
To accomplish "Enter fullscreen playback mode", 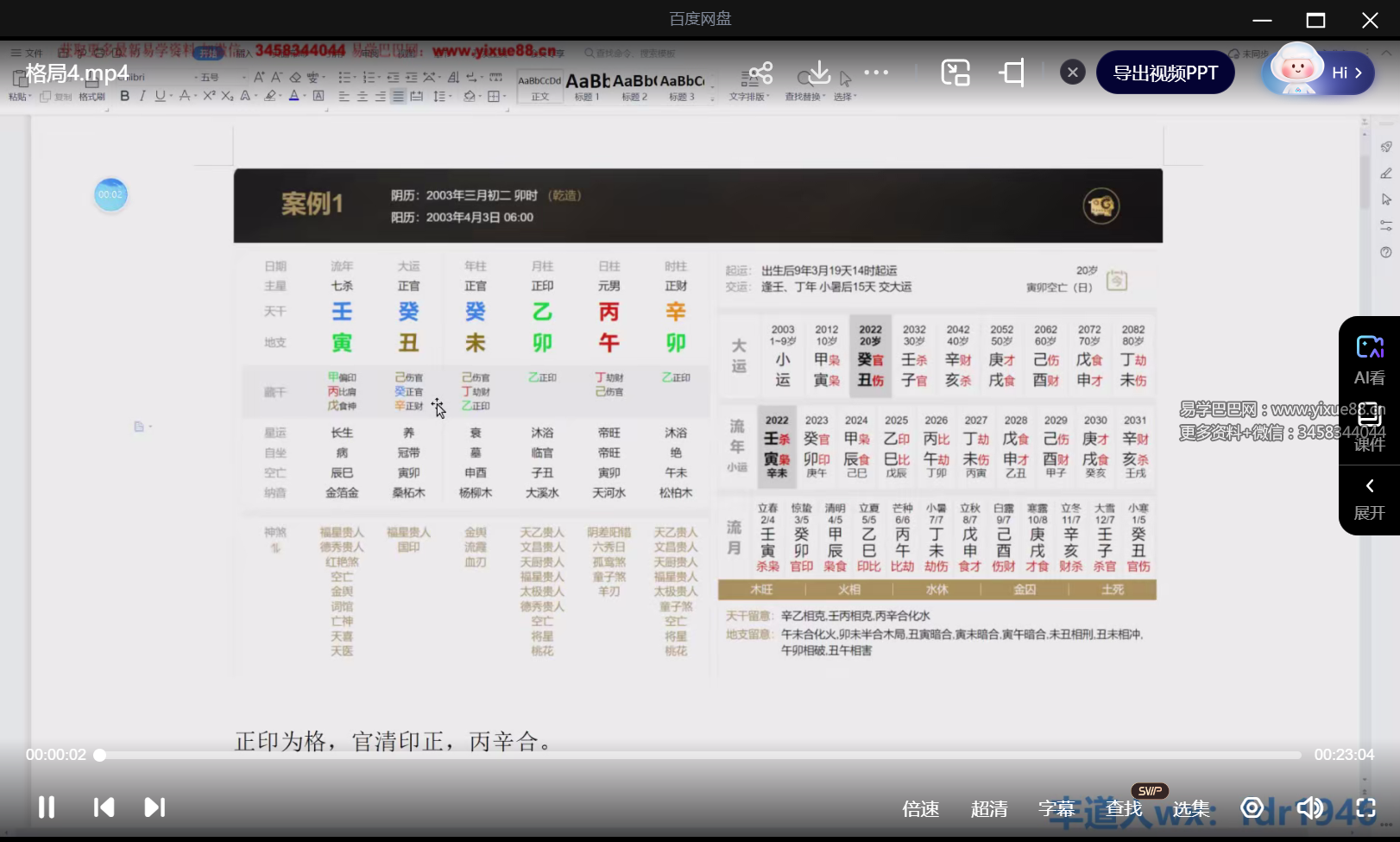I will 1366,808.
